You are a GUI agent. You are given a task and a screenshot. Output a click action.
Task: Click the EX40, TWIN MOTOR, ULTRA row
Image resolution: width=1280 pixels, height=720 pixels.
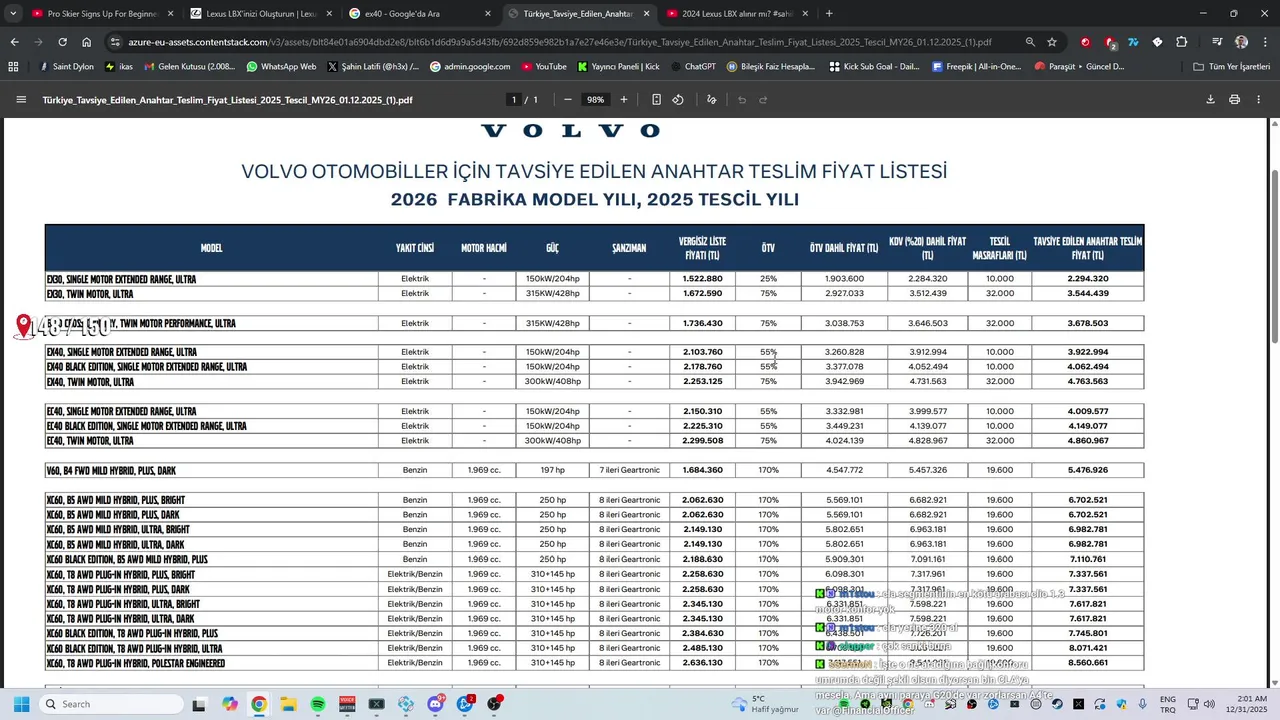click(x=594, y=381)
